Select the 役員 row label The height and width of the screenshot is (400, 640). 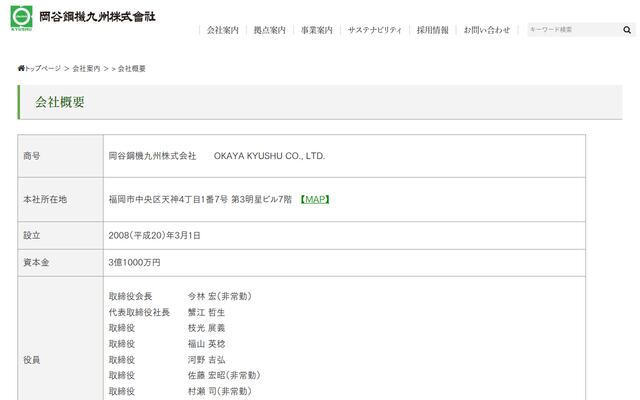(31, 360)
